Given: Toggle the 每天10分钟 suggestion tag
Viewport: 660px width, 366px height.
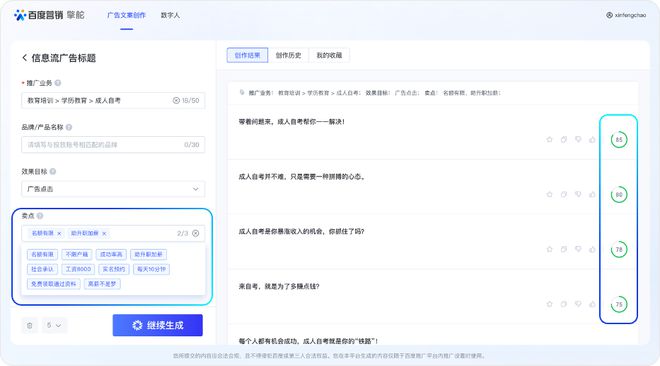Looking at the screenshot, I should [x=151, y=269].
